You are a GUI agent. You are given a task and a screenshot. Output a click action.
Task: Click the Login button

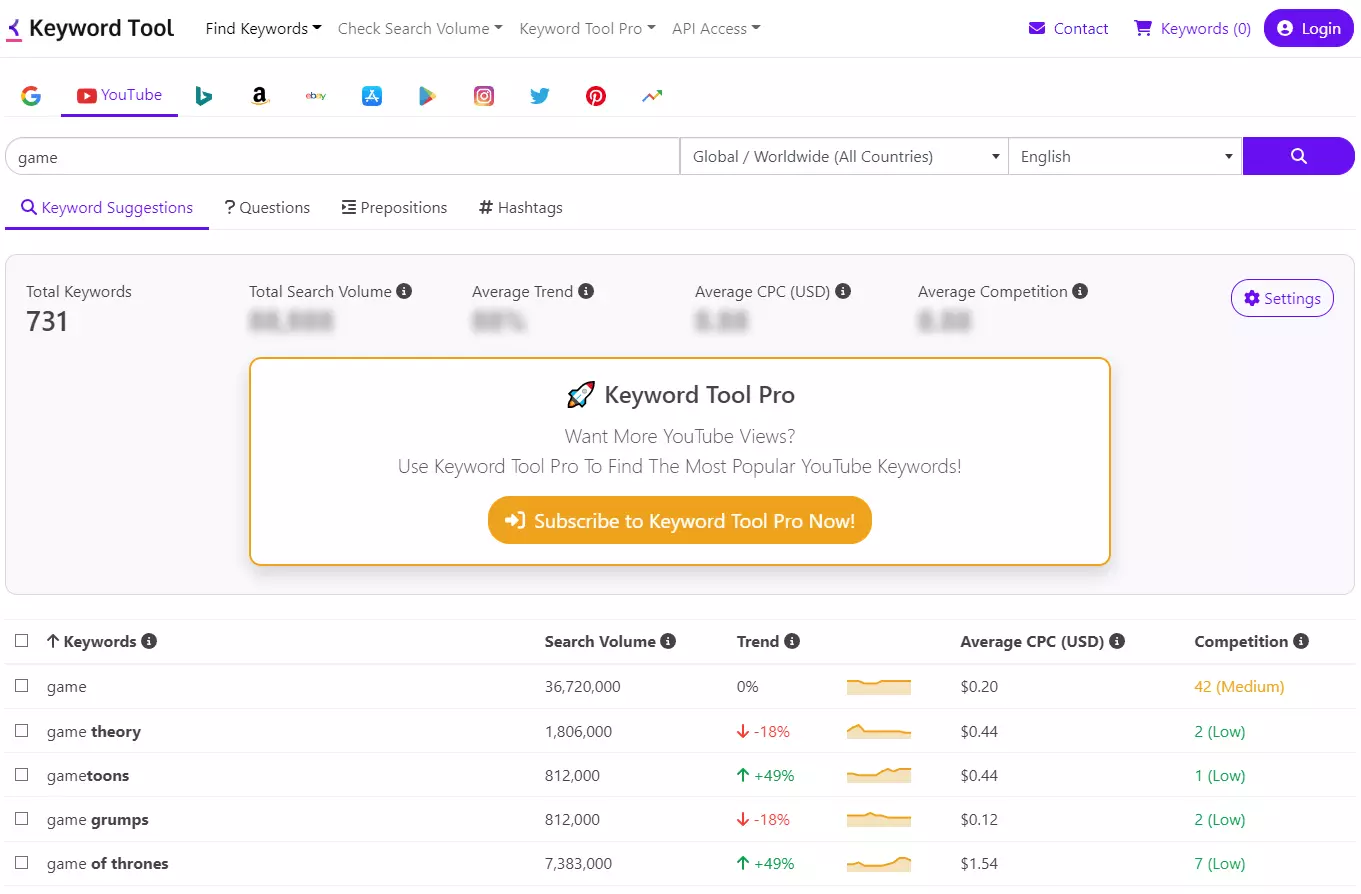(x=1308, y=28)
